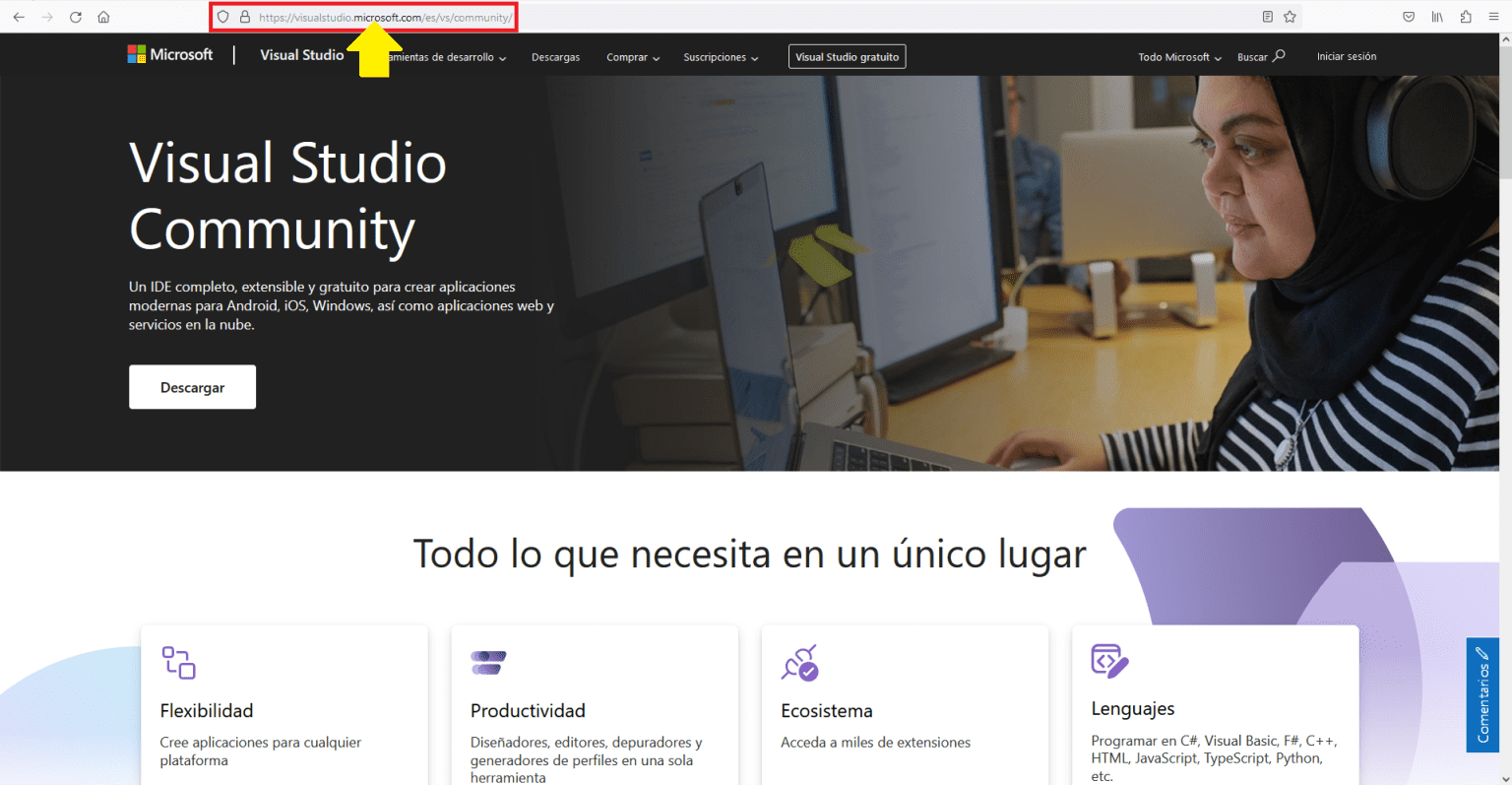Screen dimensions: 1512x785
Task: Expand the Todo Microsoft dropdown
Action: [x=1177, y=56]
